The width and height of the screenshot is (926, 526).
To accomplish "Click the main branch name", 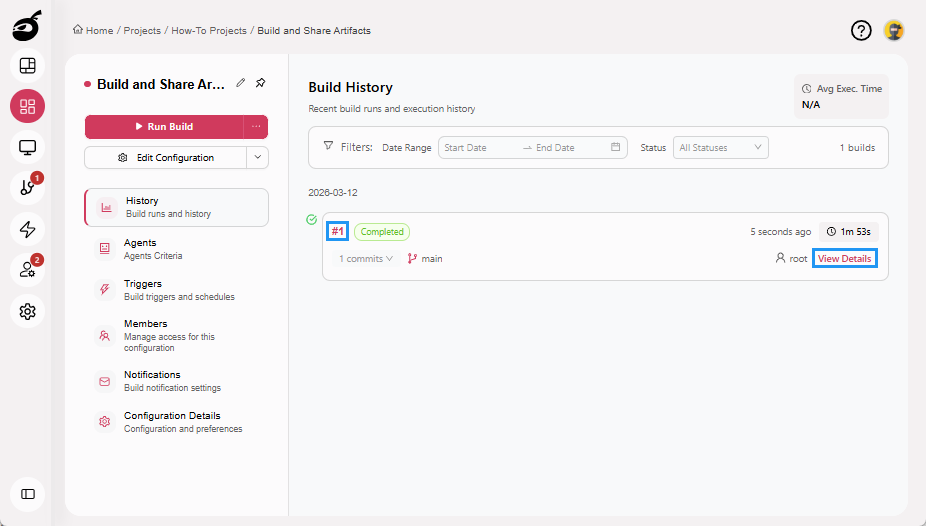I will 432,259.
